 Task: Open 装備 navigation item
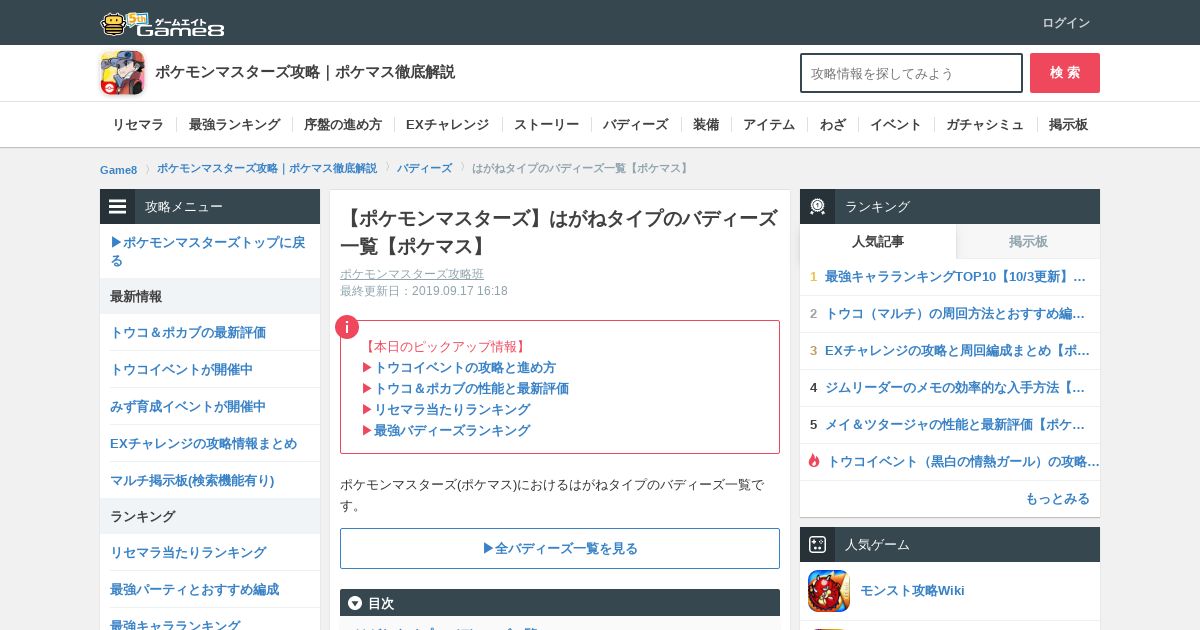tap(706, 125)
